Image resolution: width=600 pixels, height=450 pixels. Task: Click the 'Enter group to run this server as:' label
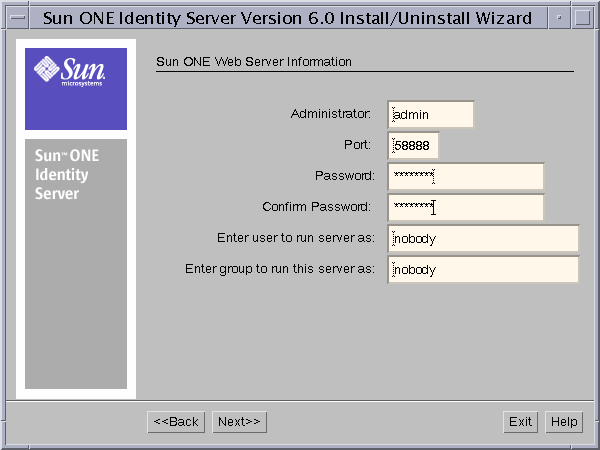pyautogui.click(x=280, y=269)
